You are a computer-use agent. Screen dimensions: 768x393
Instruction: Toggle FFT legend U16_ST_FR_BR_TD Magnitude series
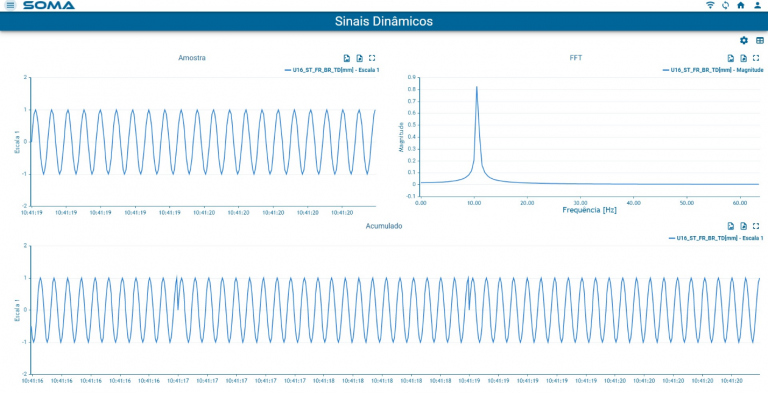[713, 71]
